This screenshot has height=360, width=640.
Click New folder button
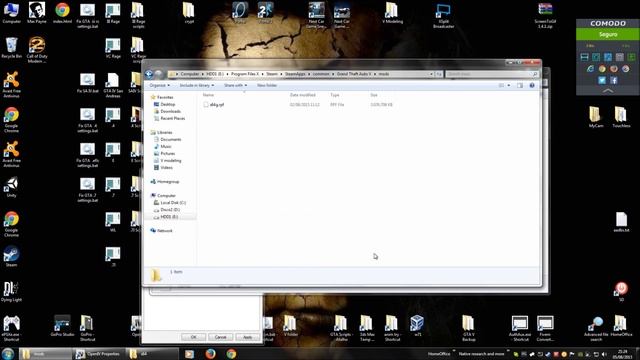(267, 85)
